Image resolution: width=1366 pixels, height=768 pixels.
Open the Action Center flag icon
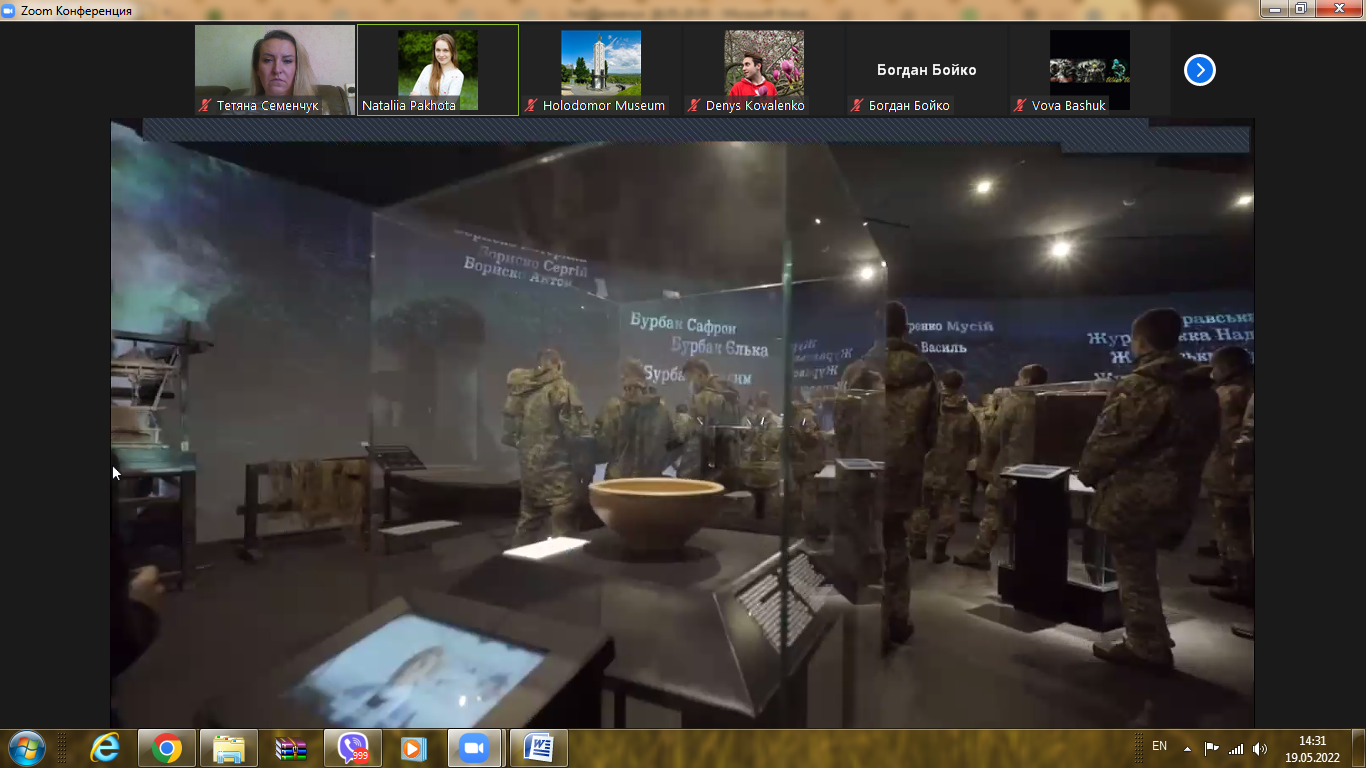pos(1211,748)
